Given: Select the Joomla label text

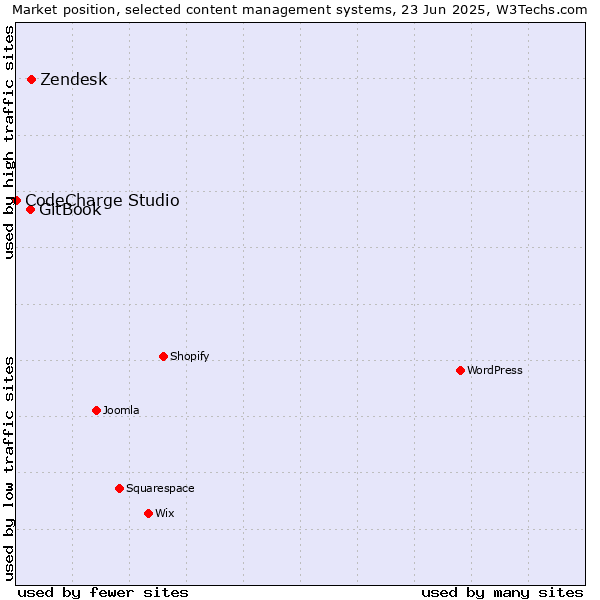Looking at the screenshot, I should click(121, 410).
